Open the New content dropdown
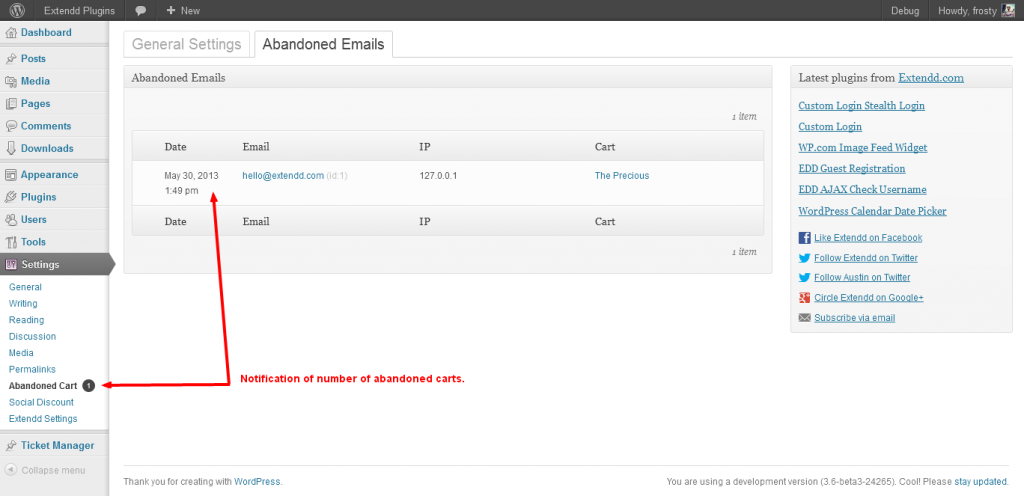1024x496 pixels. click(183, 10)
